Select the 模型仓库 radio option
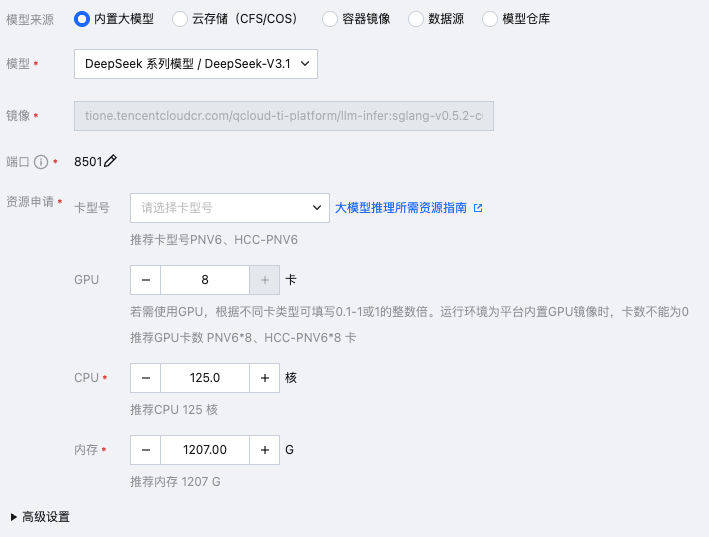This screenshot has width=709, height=537. point(489,19)
